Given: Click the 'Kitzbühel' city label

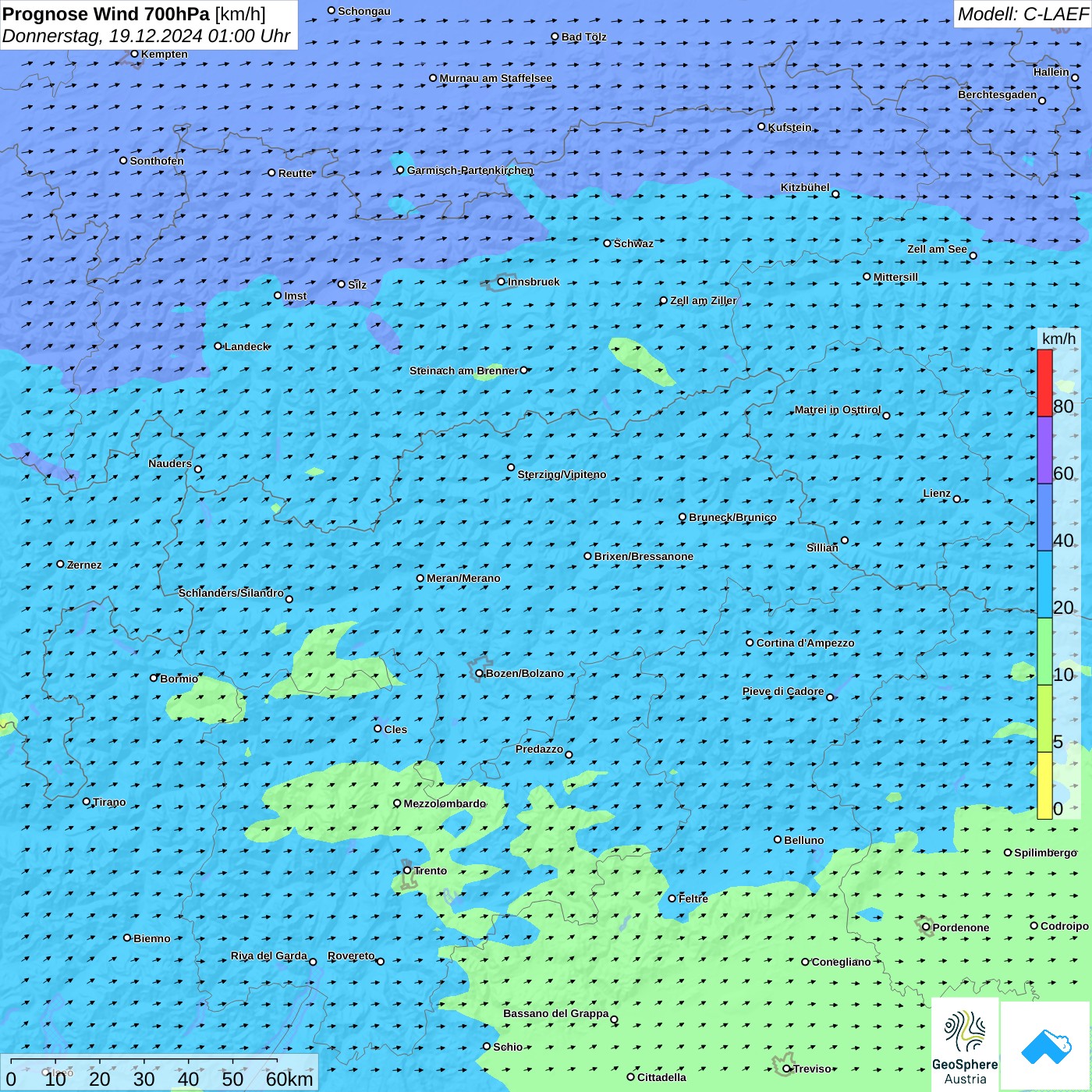Looking at the screenshot, I should tap(805, 187).
